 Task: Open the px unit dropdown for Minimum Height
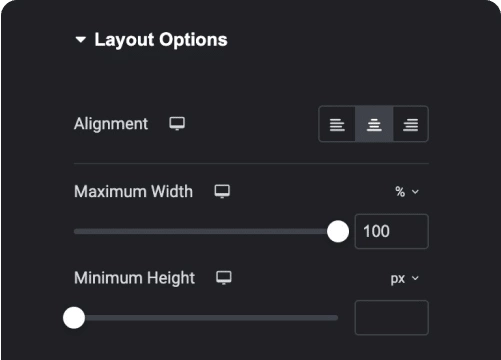pyautogui.click(x=404, y=278)
